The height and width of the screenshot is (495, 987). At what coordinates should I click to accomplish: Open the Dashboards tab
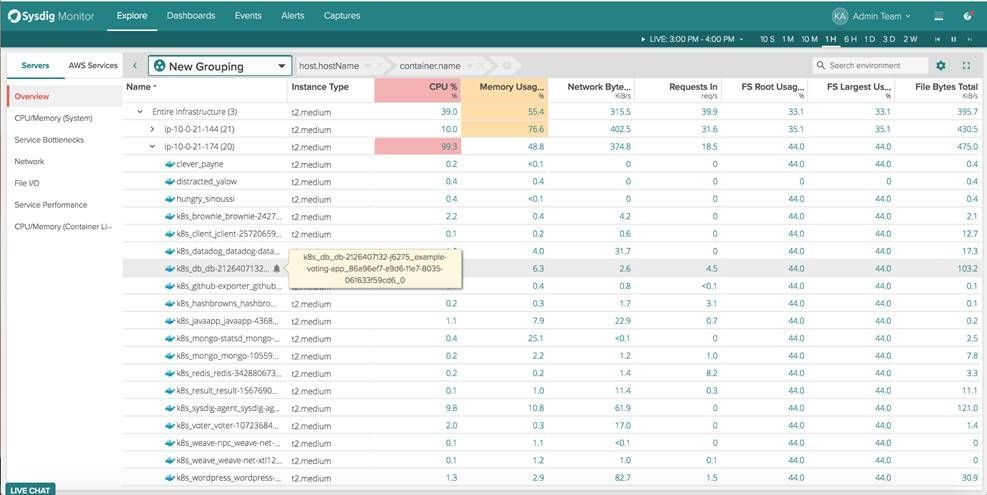tap(191, 16)
